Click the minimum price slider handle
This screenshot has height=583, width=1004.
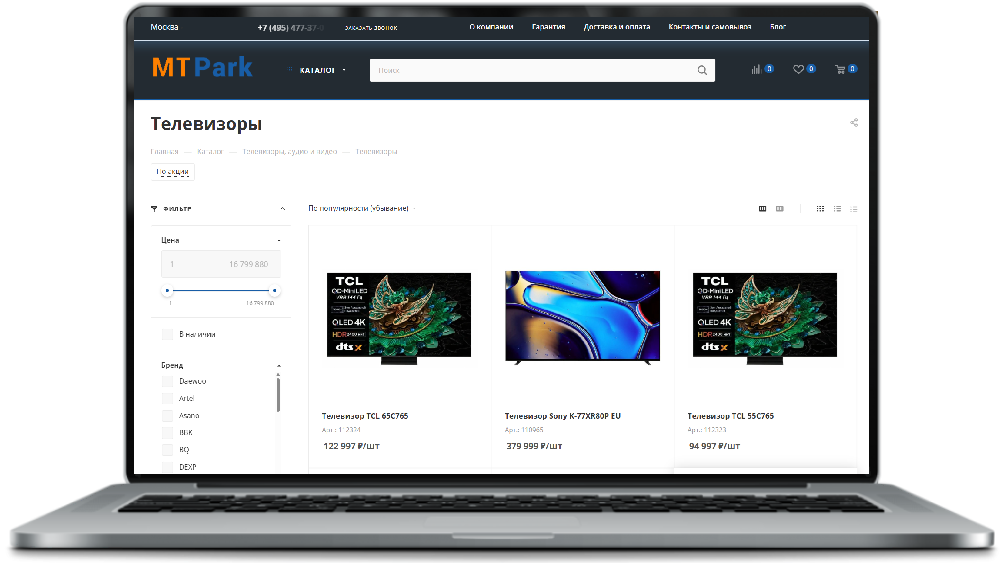tap(167, 291)
